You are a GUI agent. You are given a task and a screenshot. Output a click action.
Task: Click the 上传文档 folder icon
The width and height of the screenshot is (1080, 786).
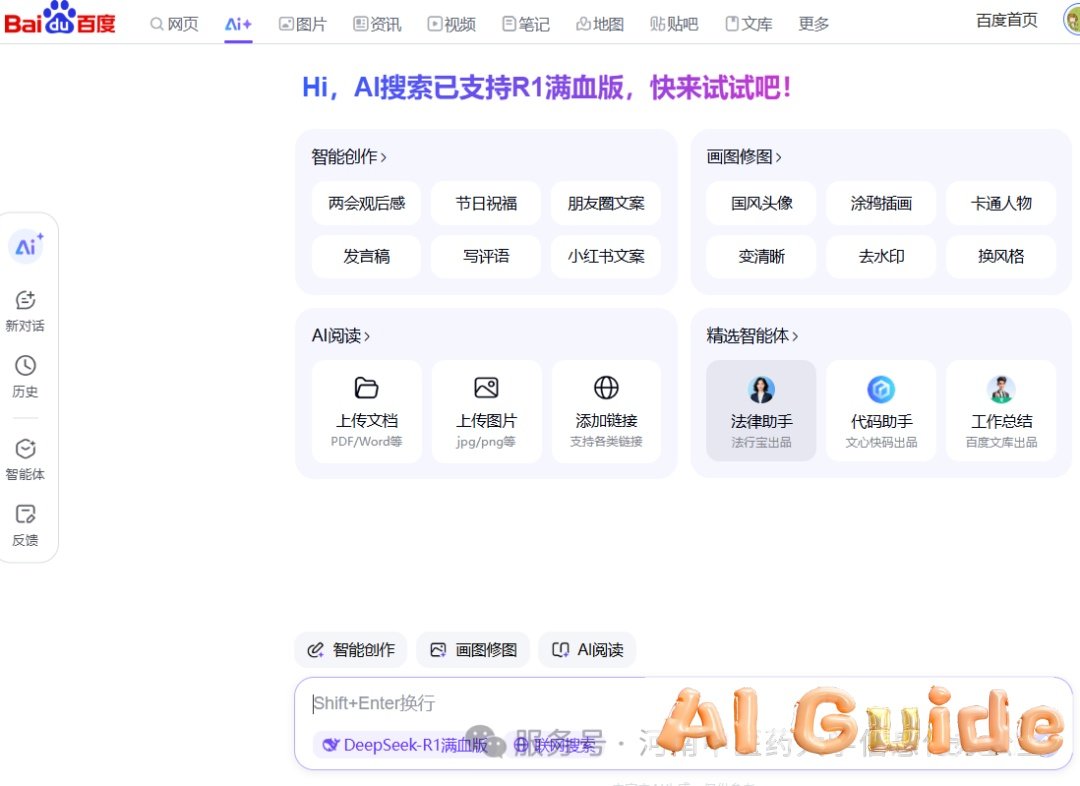(x=366, y=388)
